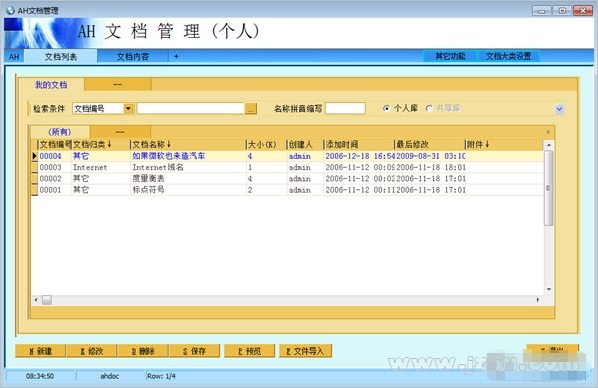Click the vertical scrollbar thumb
The height and width of the screenshot is (388, 598).
click(548, 188)
